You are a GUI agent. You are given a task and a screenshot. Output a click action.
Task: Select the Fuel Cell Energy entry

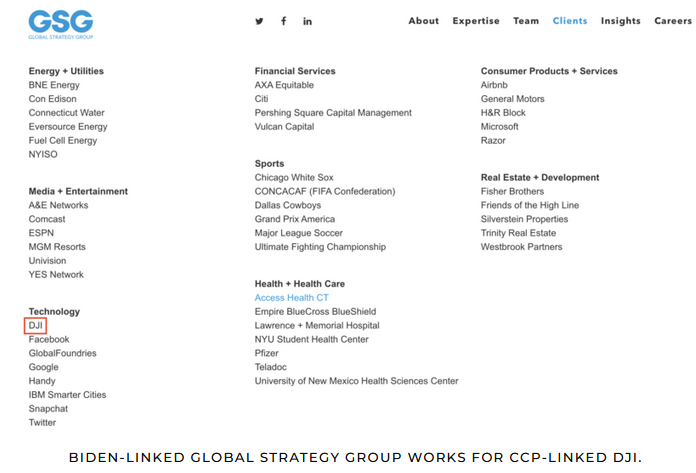[x=63, y=141]
